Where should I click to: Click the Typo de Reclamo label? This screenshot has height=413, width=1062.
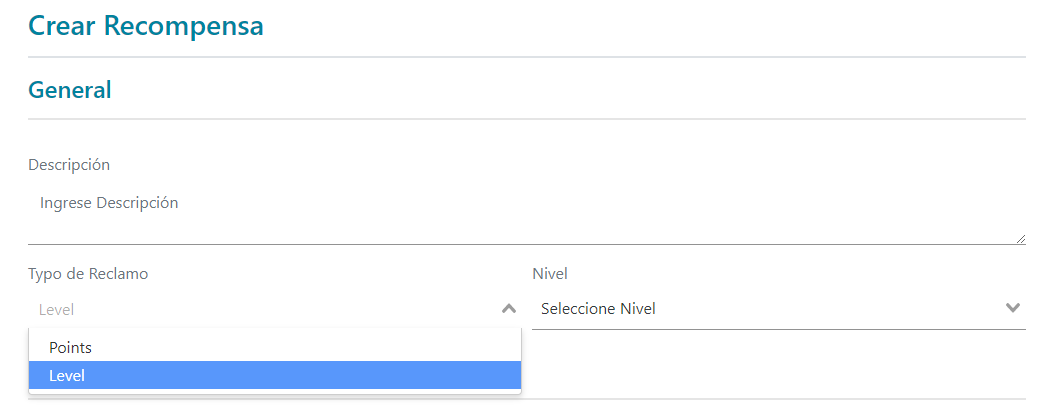(88, 273)
